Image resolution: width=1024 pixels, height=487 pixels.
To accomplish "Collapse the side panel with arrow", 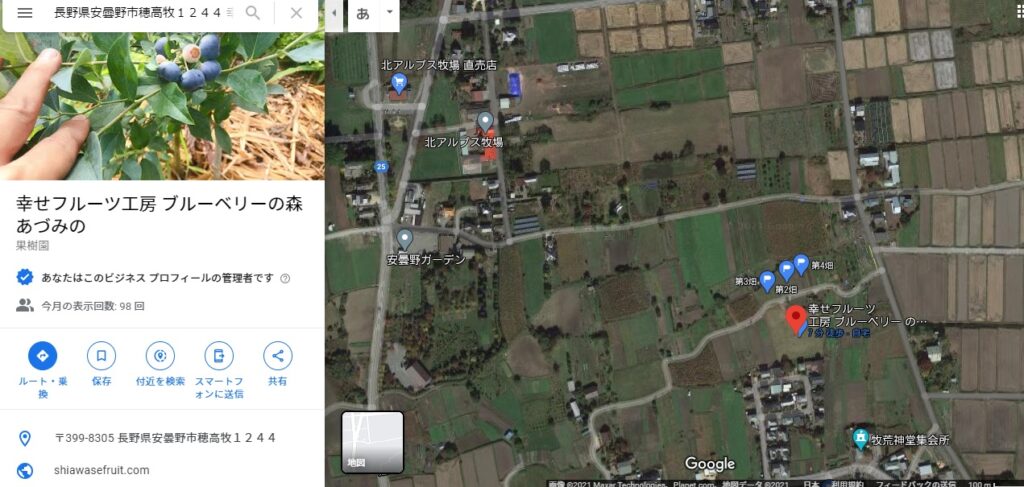I will (334, 13).
